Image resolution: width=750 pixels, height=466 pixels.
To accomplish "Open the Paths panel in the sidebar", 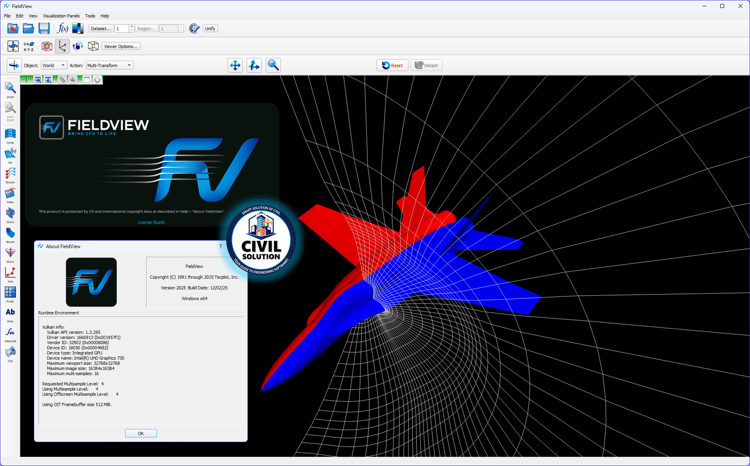I will (10, 195).
